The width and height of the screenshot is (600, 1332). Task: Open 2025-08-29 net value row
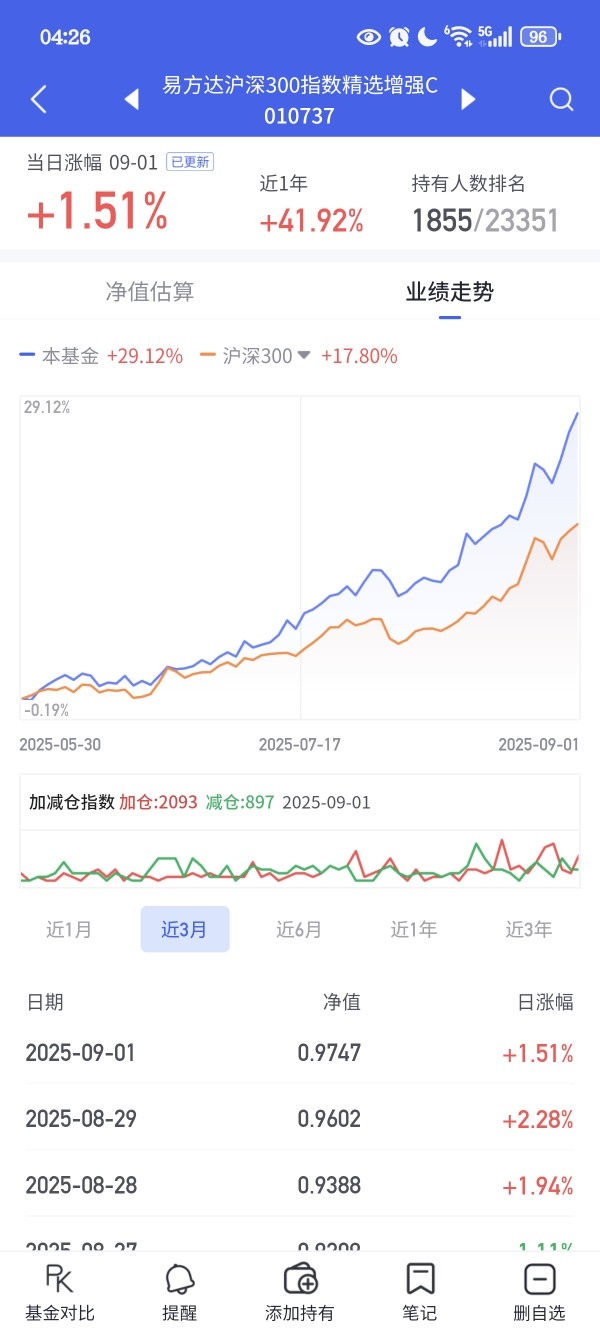tap(300, 1118)
